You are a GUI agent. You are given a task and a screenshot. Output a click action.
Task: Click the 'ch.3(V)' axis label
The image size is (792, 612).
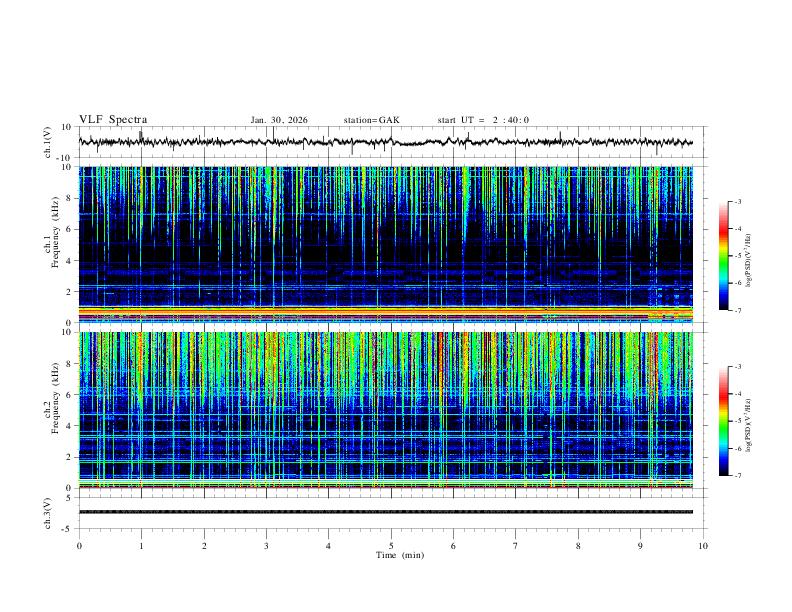point(48,514)
